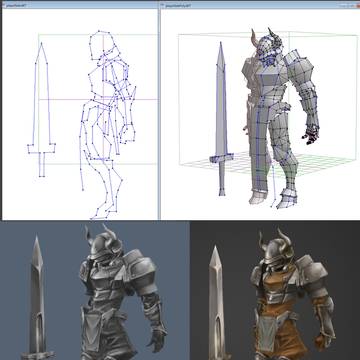Click the right 3D mesh window title bar
This screenshot has height=360, width=360.
(x=259, y=5)
